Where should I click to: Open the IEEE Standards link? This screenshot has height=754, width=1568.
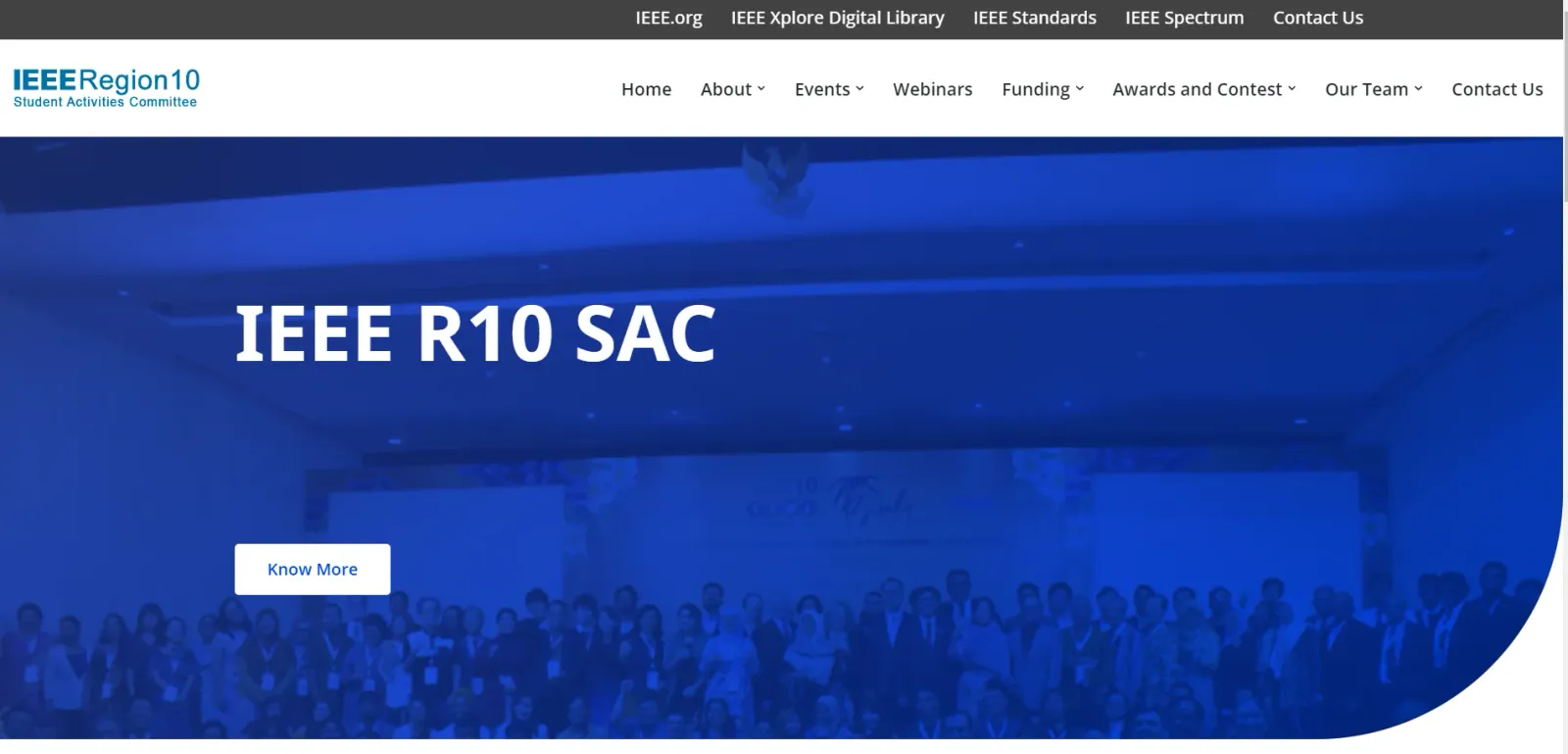pos(1035,18)
